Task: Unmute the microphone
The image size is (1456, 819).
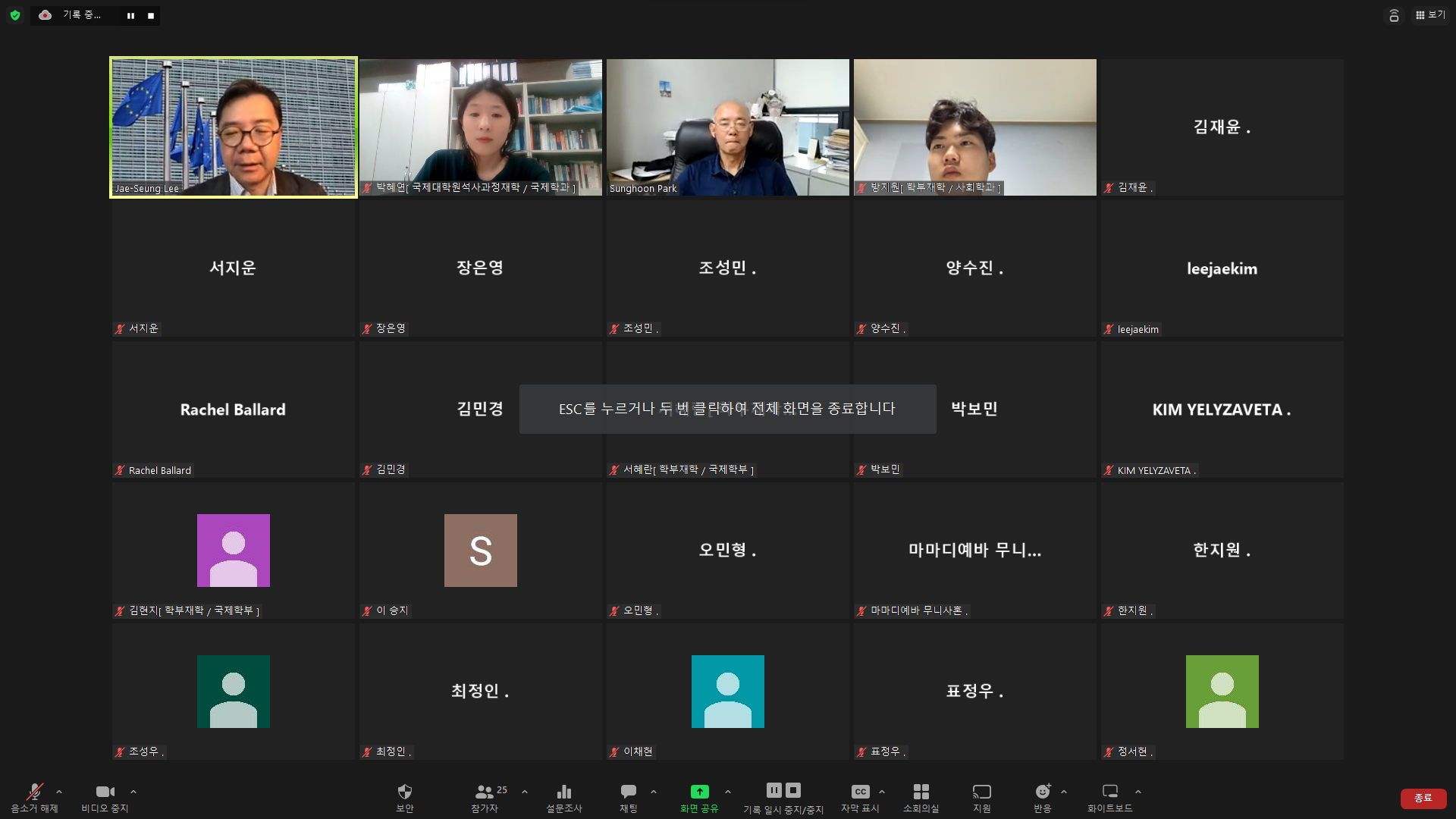Action: [x=34, y=792]
